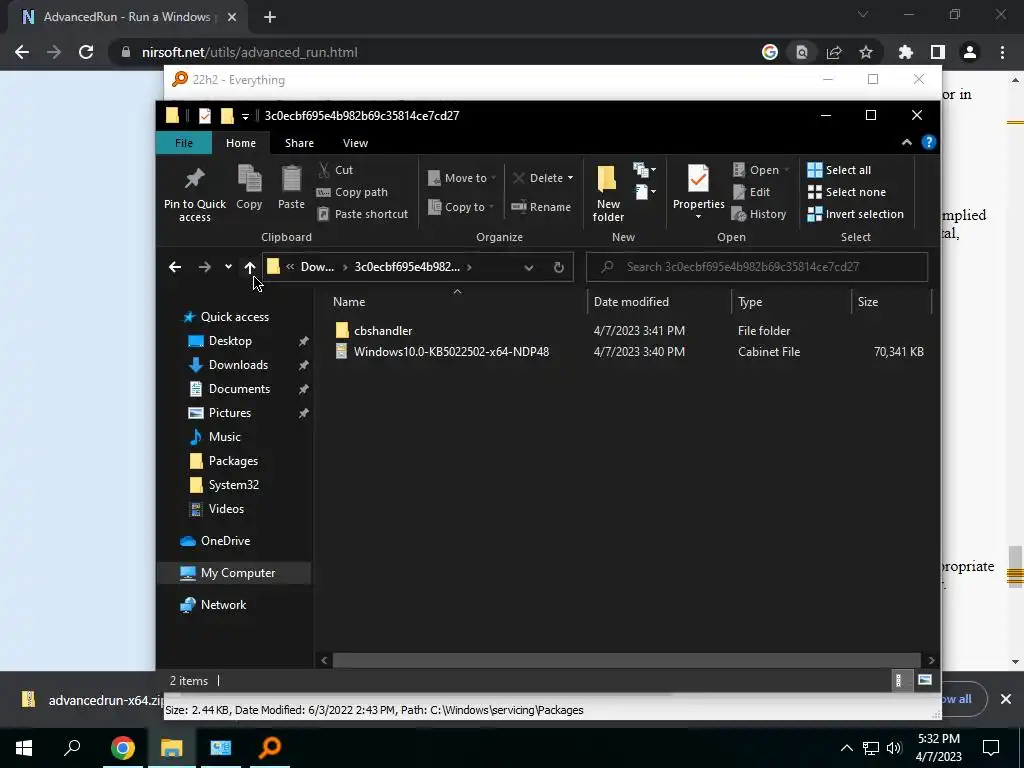Expand the Properties dropdown arrow
This screenshot has height=768, width=1024.
tap(698, 217)
